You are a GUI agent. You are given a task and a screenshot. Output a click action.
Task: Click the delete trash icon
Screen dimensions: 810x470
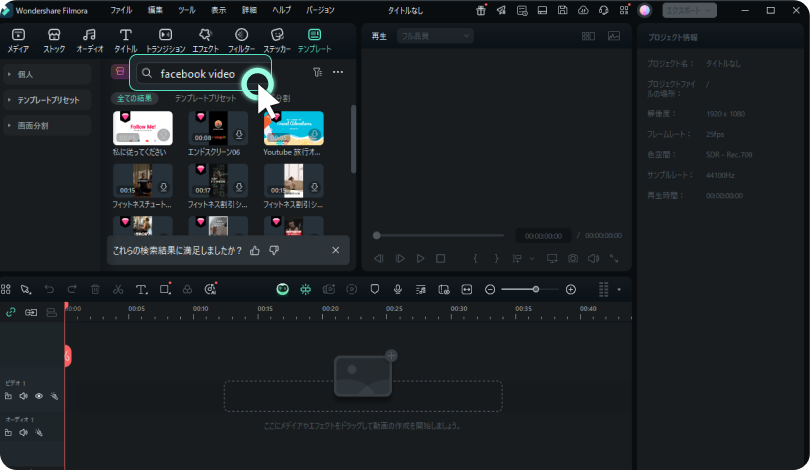point(95,289)
